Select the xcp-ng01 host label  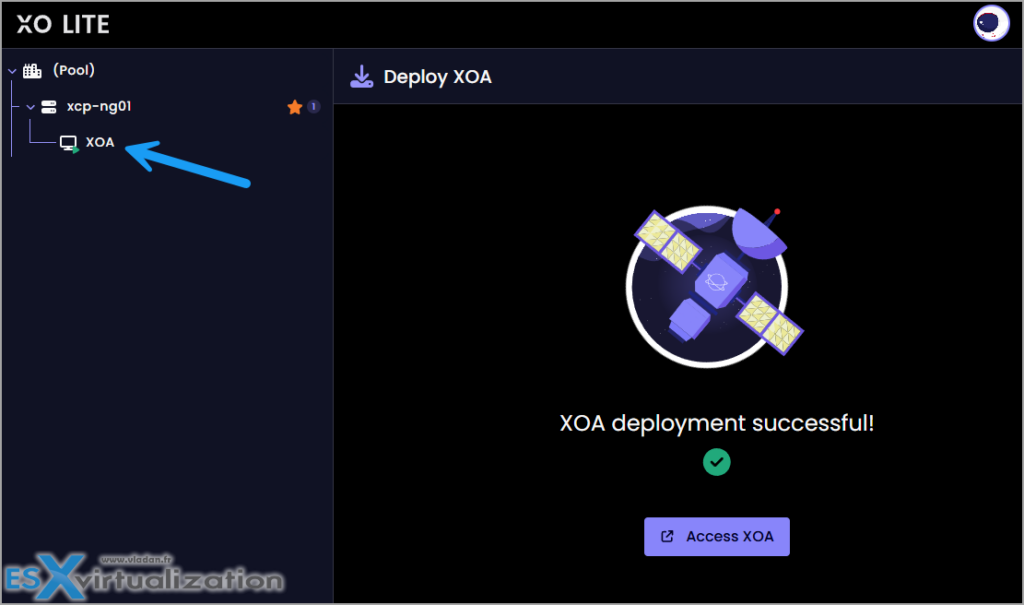click(98, 107)
